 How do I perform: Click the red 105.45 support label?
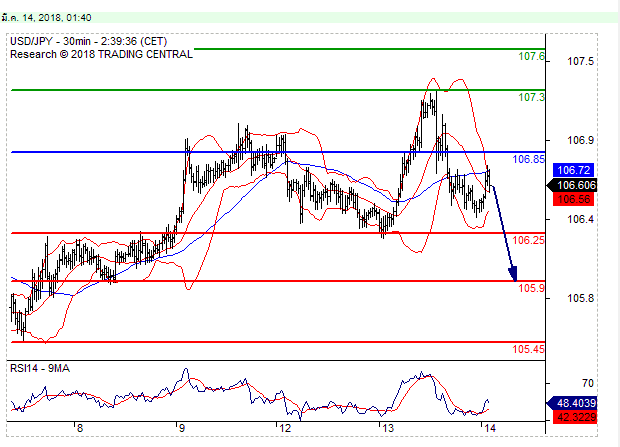pos(528,349)
